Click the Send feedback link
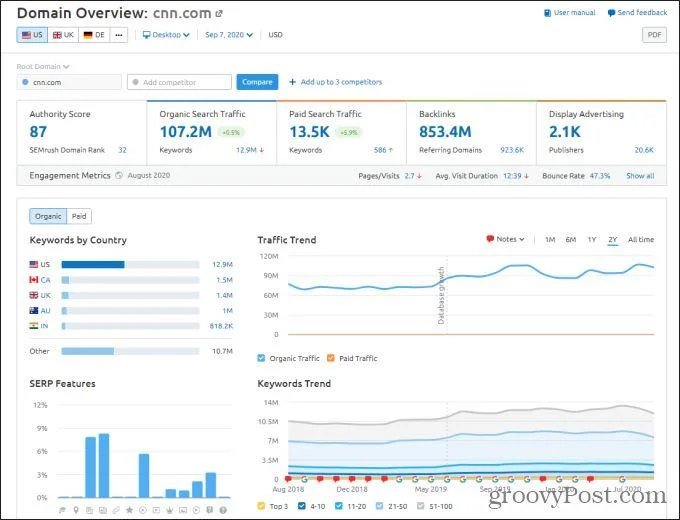The image size is (680, 520). [638, 13]
